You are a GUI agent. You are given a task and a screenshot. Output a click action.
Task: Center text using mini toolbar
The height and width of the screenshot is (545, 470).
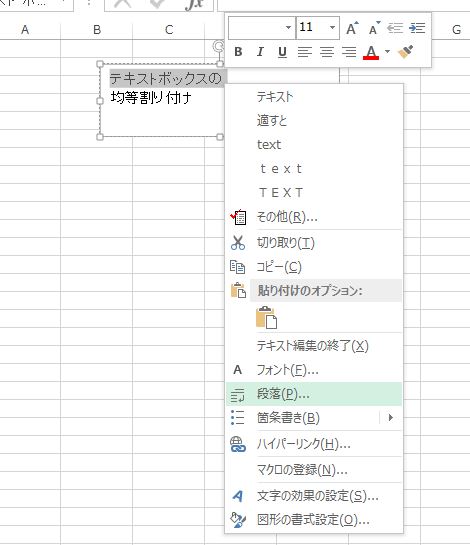click(327, 52)
